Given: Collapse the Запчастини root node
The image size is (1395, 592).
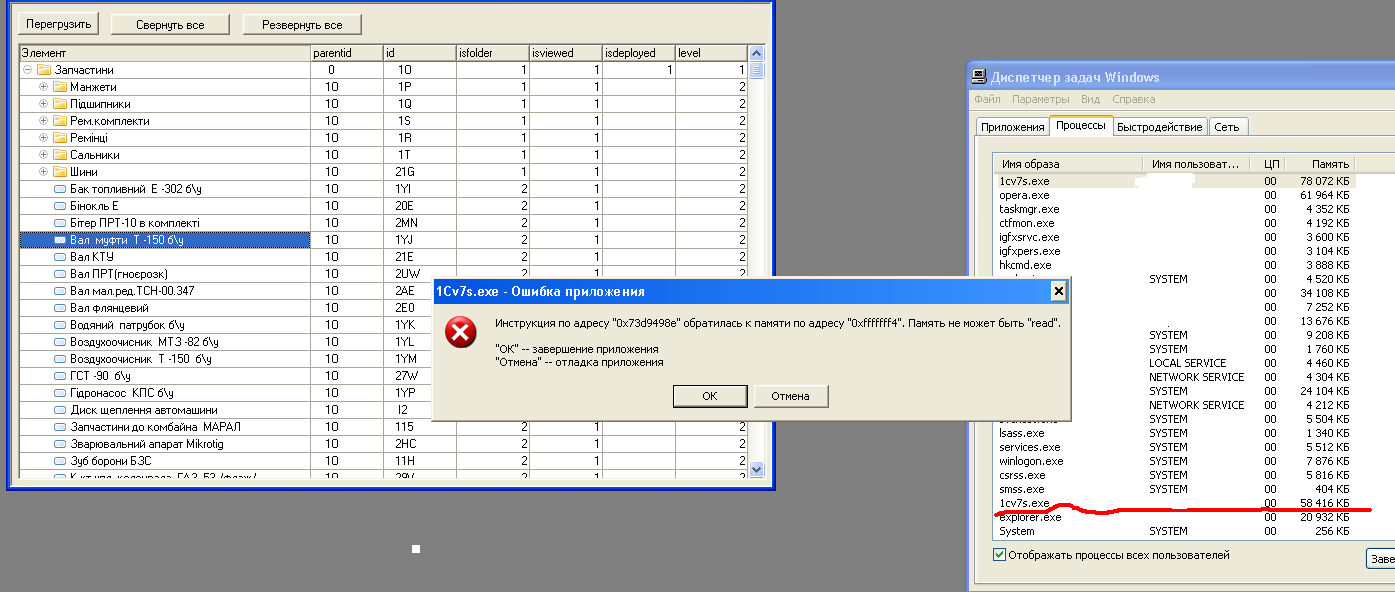Looking at the screenshot, I should [28, 70].
